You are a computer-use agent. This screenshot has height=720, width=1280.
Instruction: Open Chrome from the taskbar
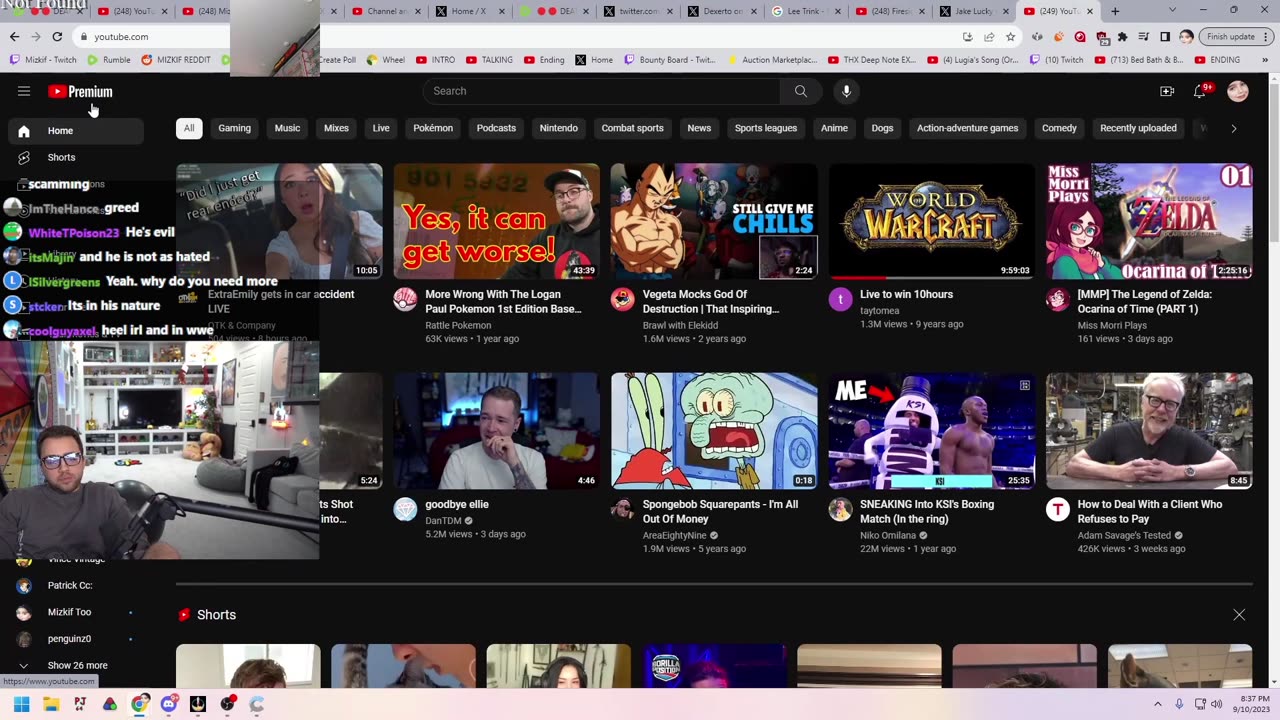pyautogui.click(x=139, y=704)
